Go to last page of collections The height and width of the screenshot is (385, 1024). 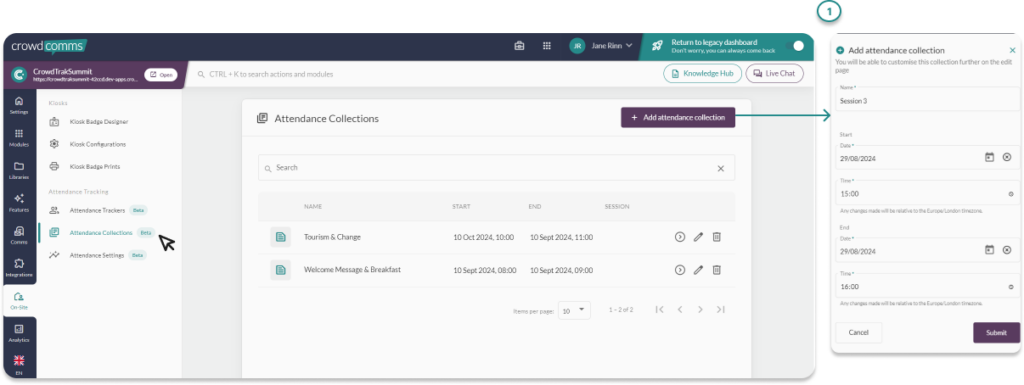pos(720,310)
